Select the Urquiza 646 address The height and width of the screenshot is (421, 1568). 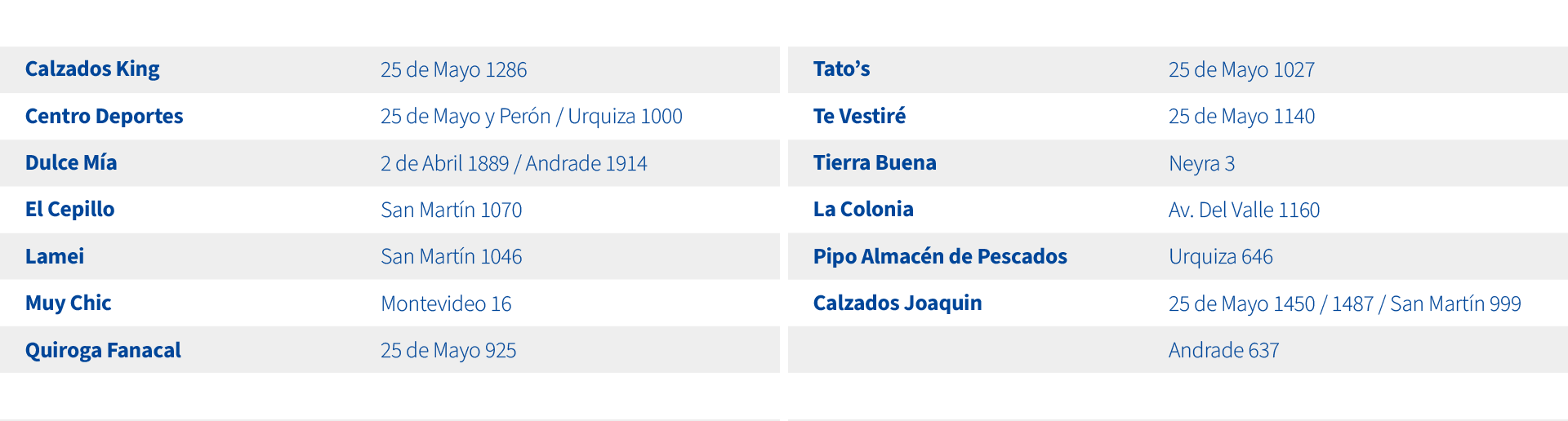point(1220,256)
